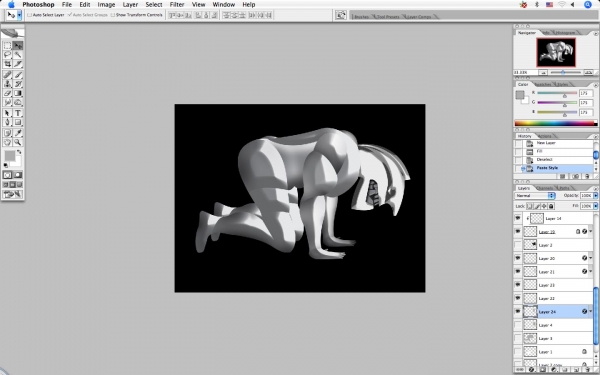Select the Type tool
This screenshot has width=600, height=375.
point(18,113)
